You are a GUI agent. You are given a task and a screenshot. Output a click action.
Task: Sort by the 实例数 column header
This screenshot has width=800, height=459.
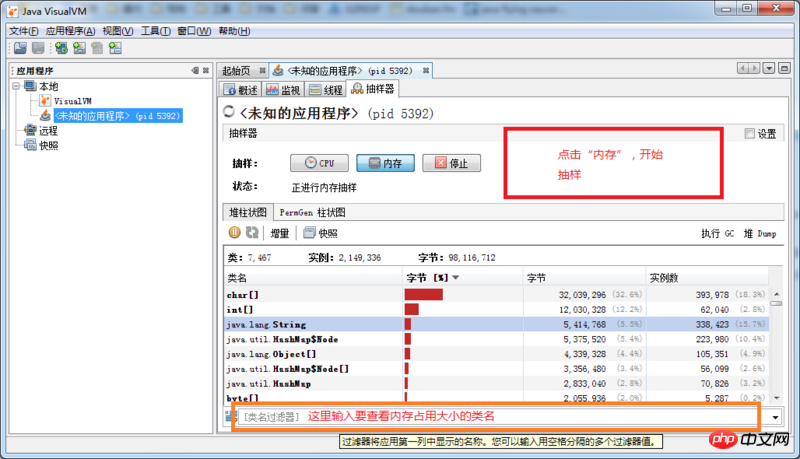[707, 278]
